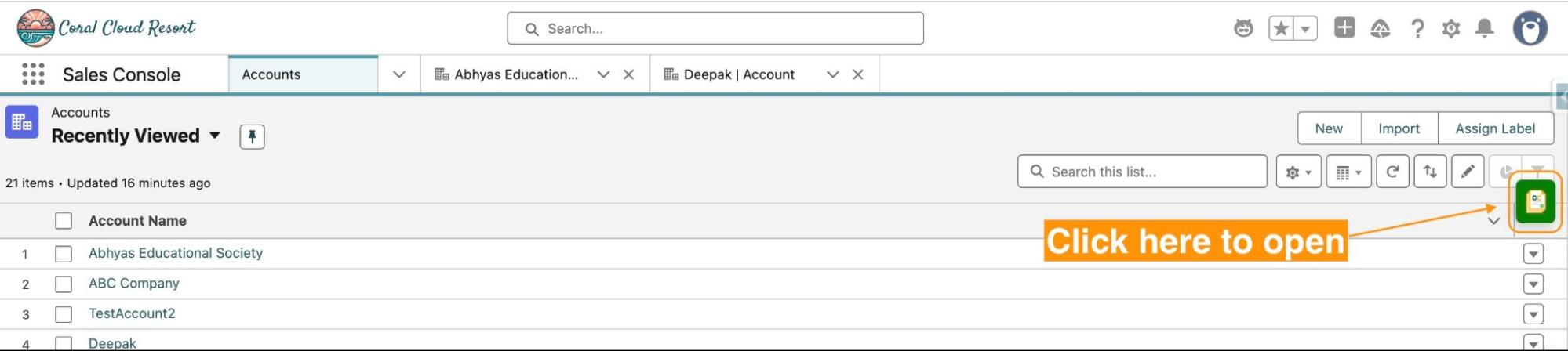Switch to the Accounts navigation tab

pyautogui.click(x=303, y=74)
